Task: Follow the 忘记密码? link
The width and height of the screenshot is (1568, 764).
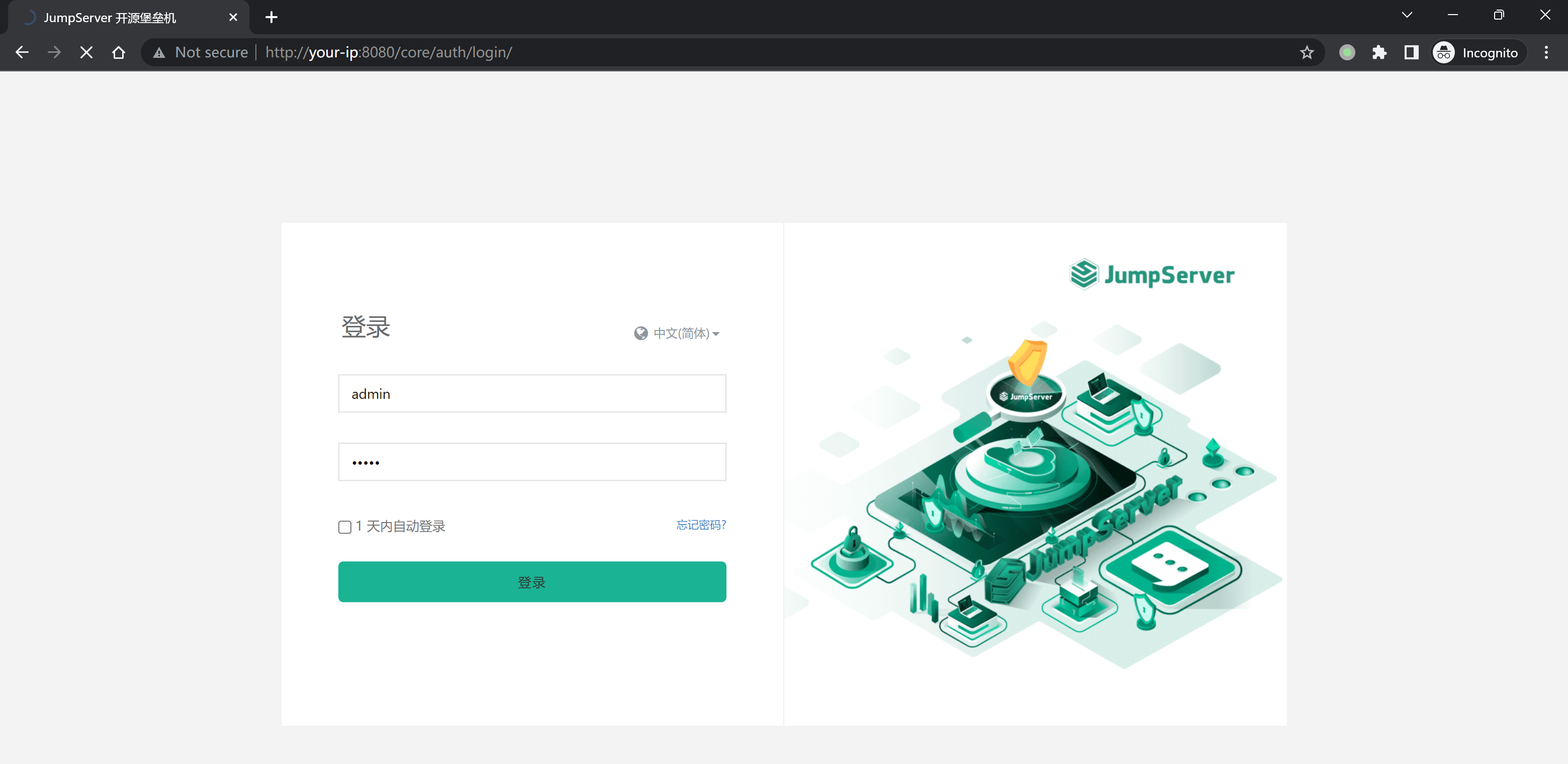Action: [x=701, y=525]
